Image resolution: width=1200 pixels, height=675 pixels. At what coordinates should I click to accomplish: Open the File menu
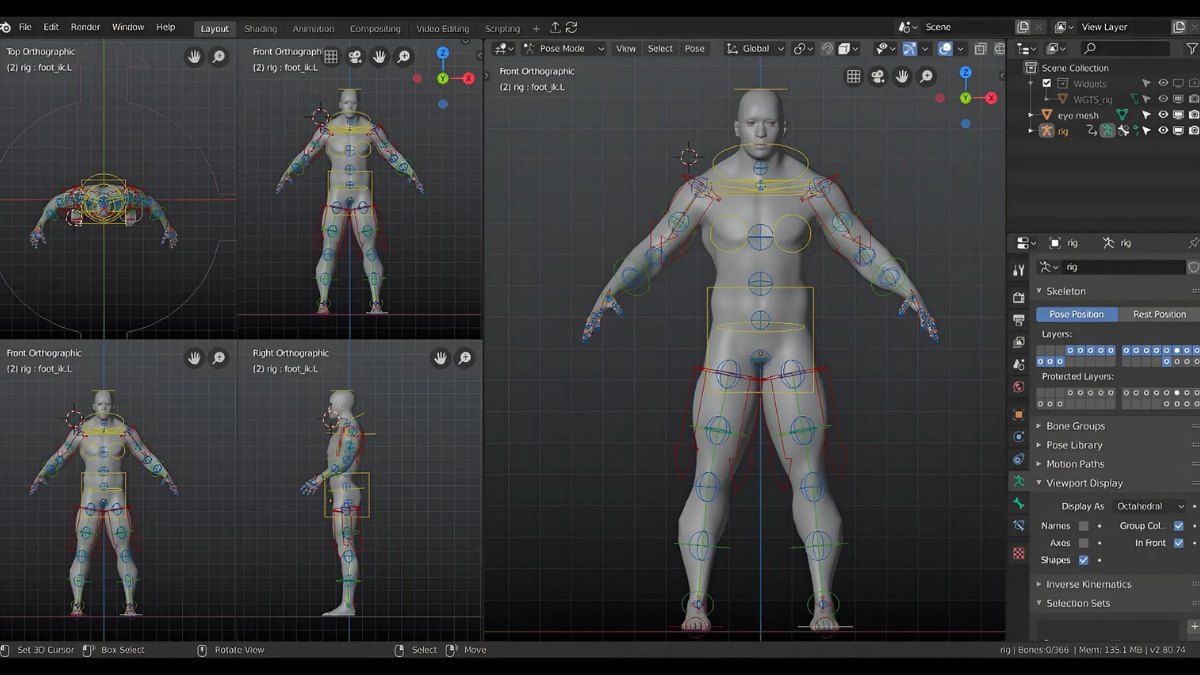pyautogui.click(x=25, y=27)
